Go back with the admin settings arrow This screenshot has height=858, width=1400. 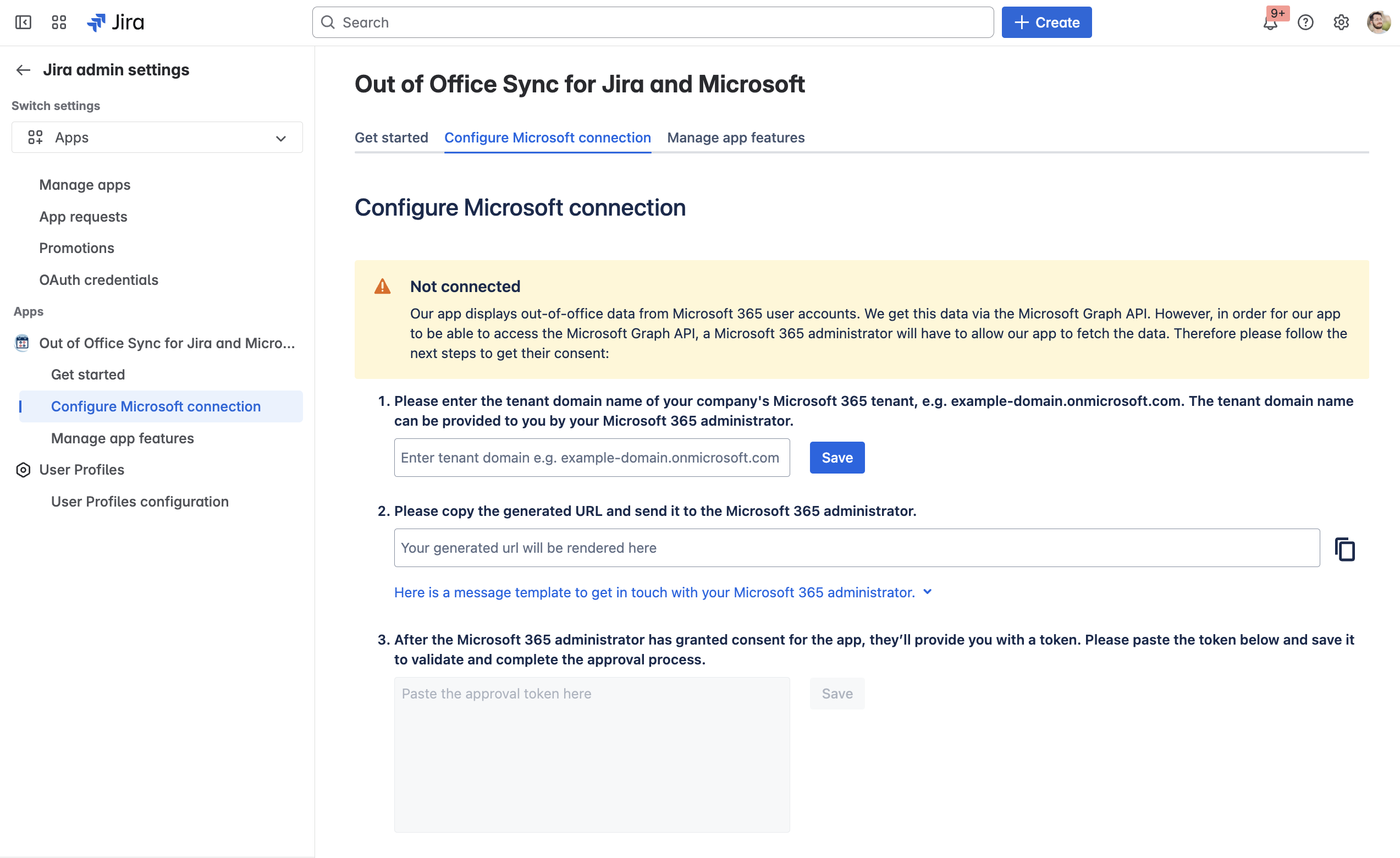[23, 70]
